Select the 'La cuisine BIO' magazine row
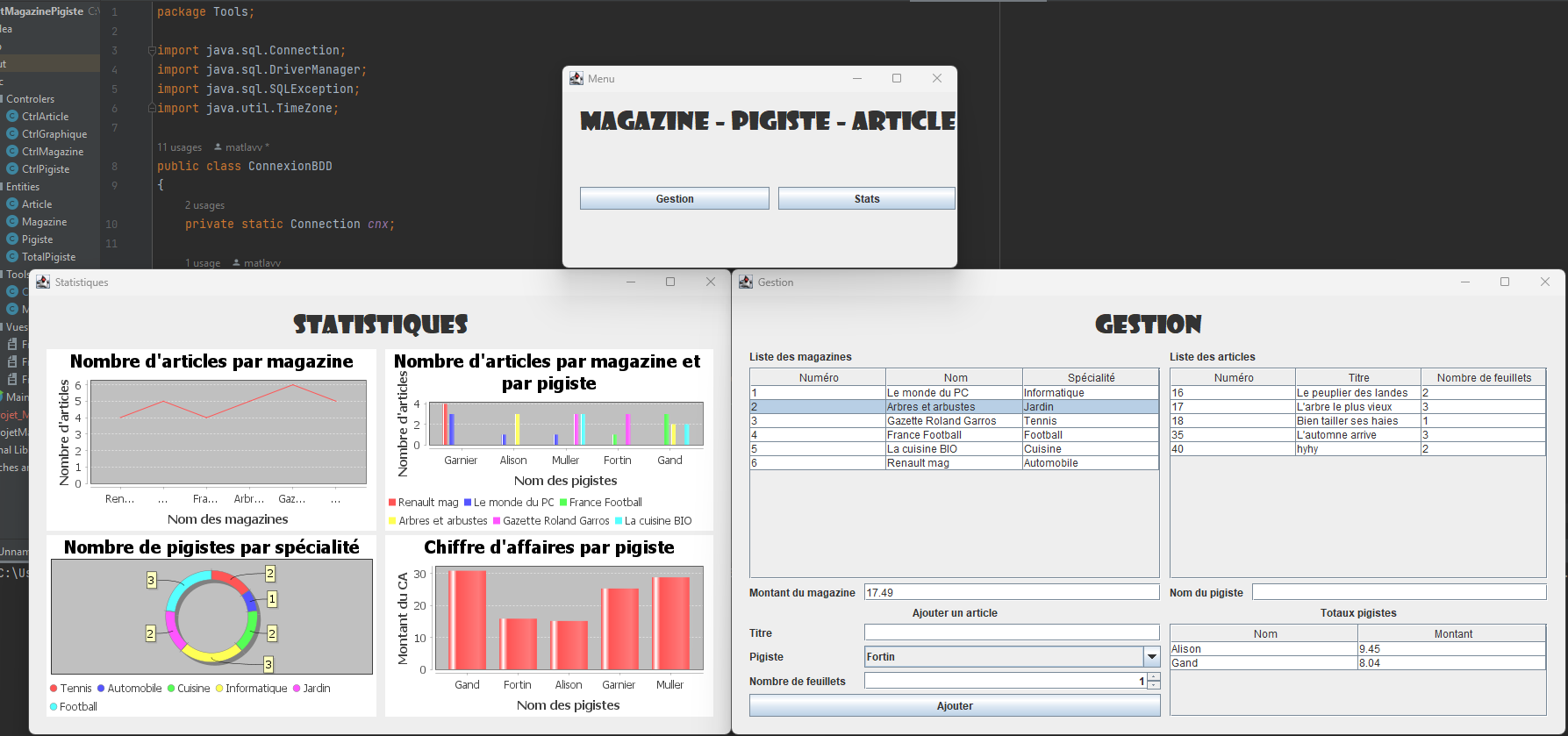This screenshot has height=736, width=1568. (x=955, y=449)
